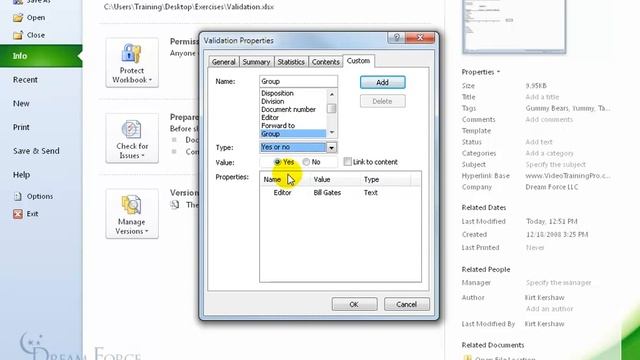Select Group in the name list
The width and height of the screenshot is (640, 360).
[x=293, y=134]
